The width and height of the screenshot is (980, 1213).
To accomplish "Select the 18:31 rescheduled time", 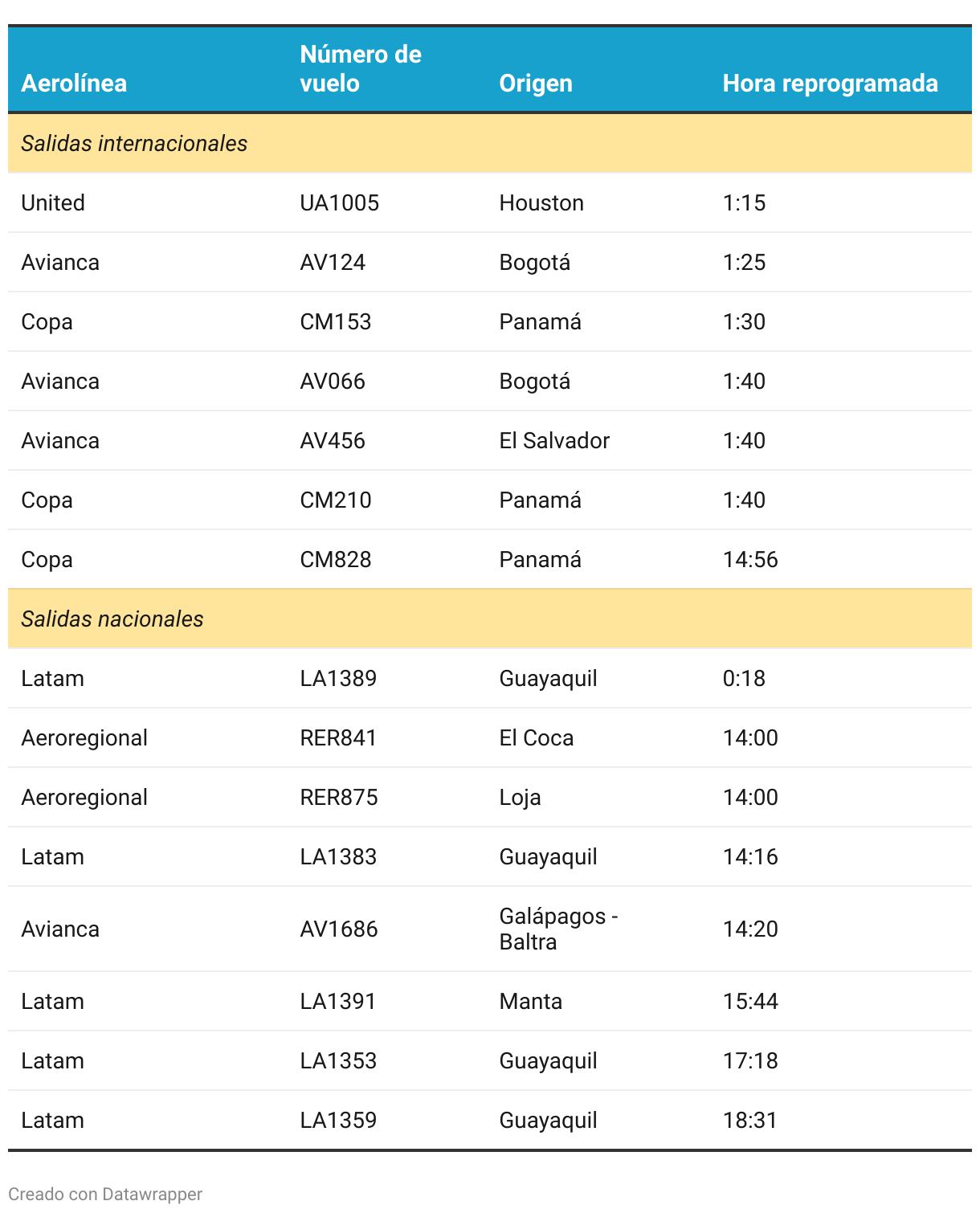I will (x=750, y=1121).
